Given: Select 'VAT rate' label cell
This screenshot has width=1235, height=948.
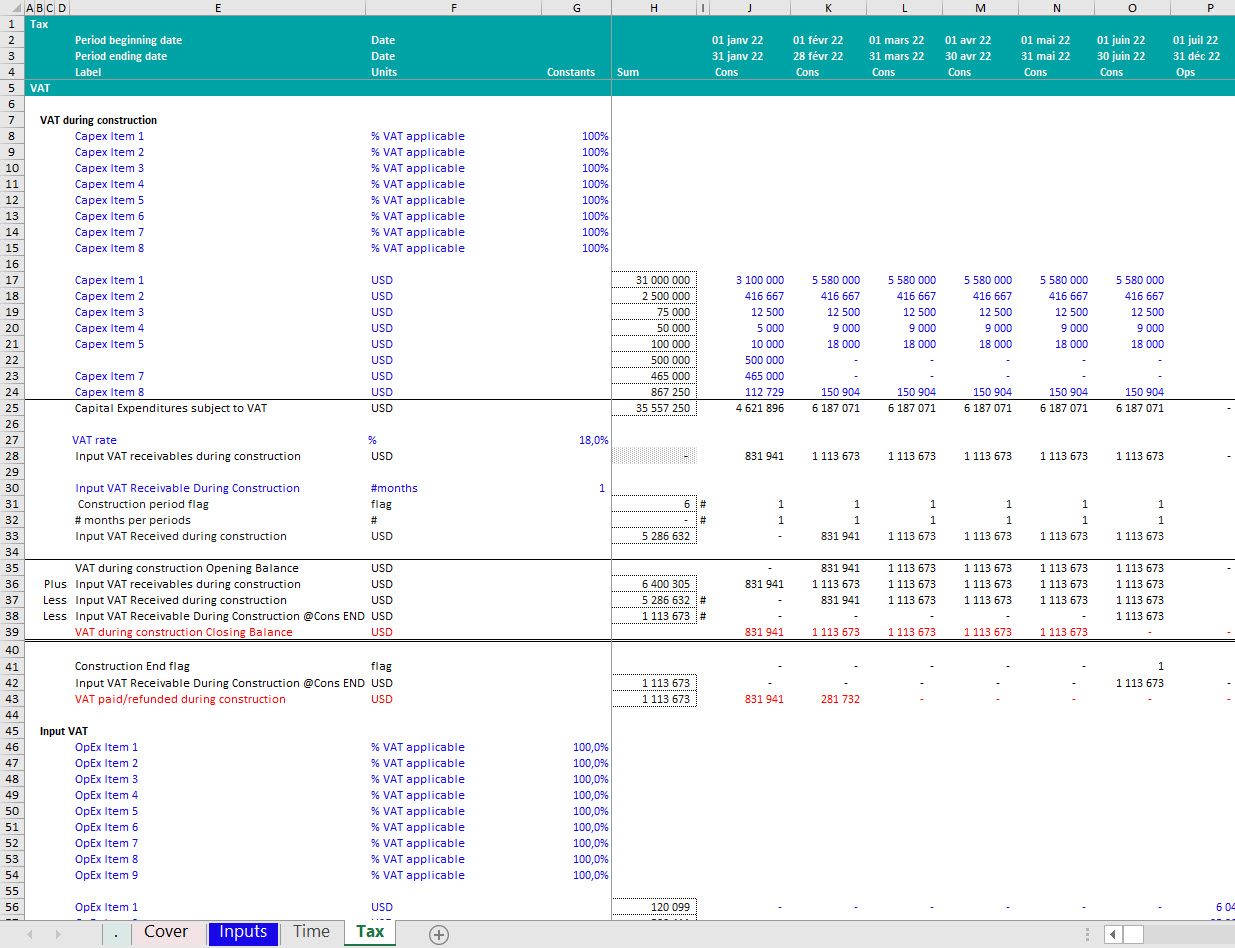Looking at the screenshot, I should (94, 440).
